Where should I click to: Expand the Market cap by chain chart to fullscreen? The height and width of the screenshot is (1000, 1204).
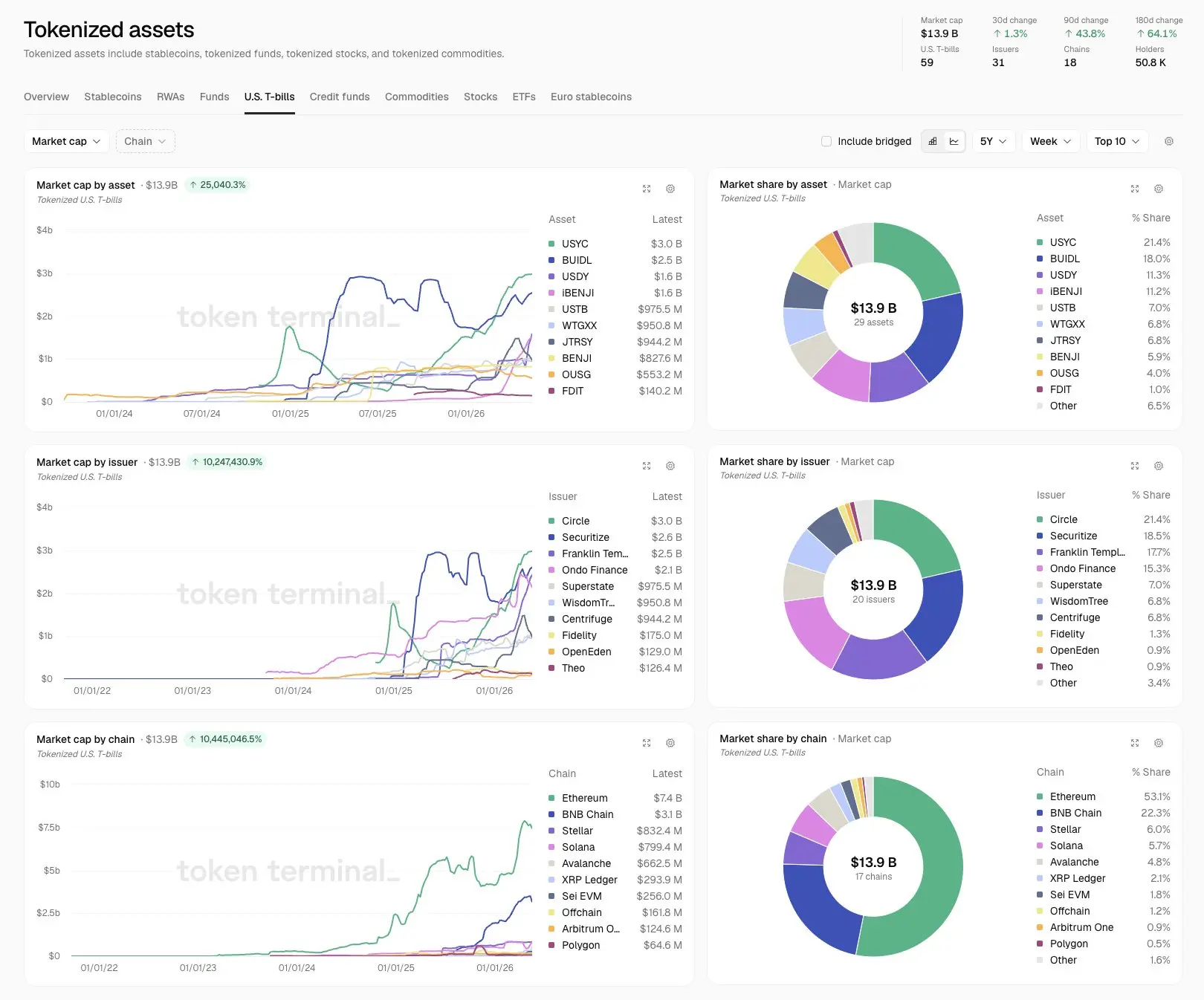647,743
